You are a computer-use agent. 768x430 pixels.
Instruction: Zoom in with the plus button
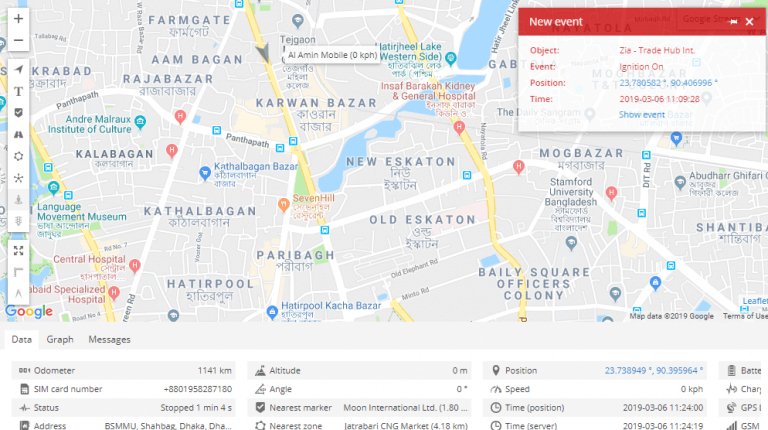[18, 19]
